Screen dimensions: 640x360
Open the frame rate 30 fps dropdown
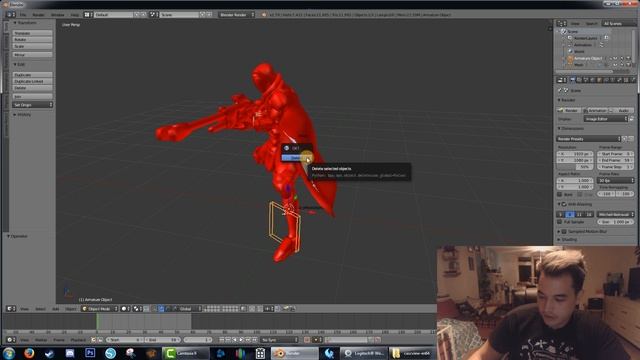click(616, 180)
